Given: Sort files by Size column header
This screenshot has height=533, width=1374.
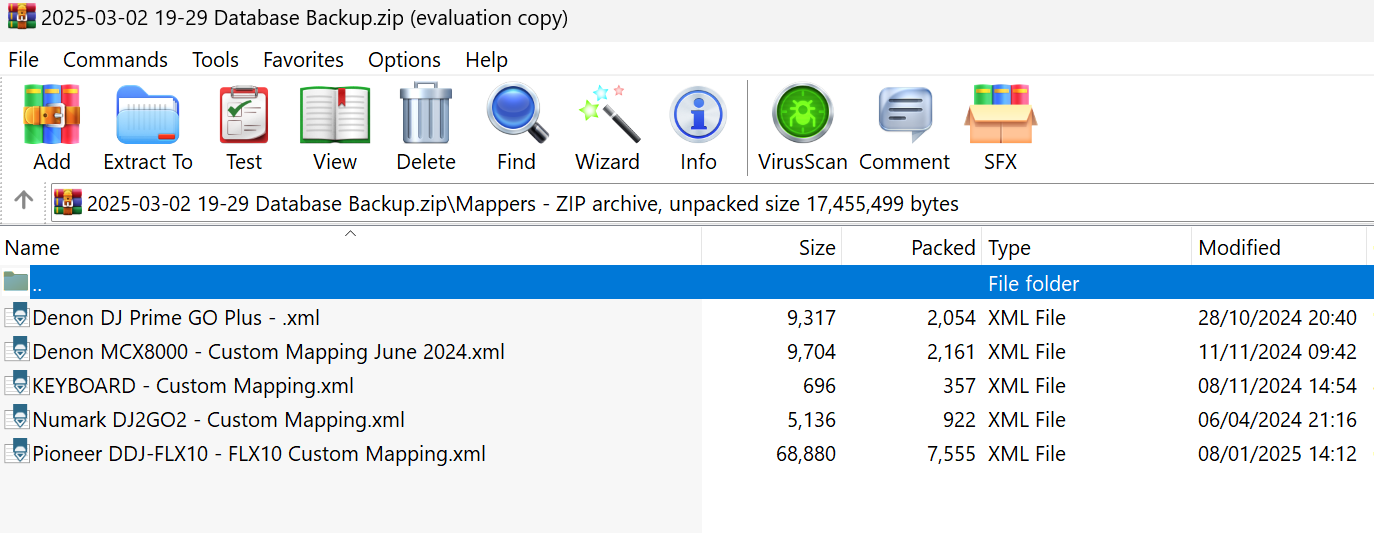Looking at the screenshot, I should tap(772, 247).
